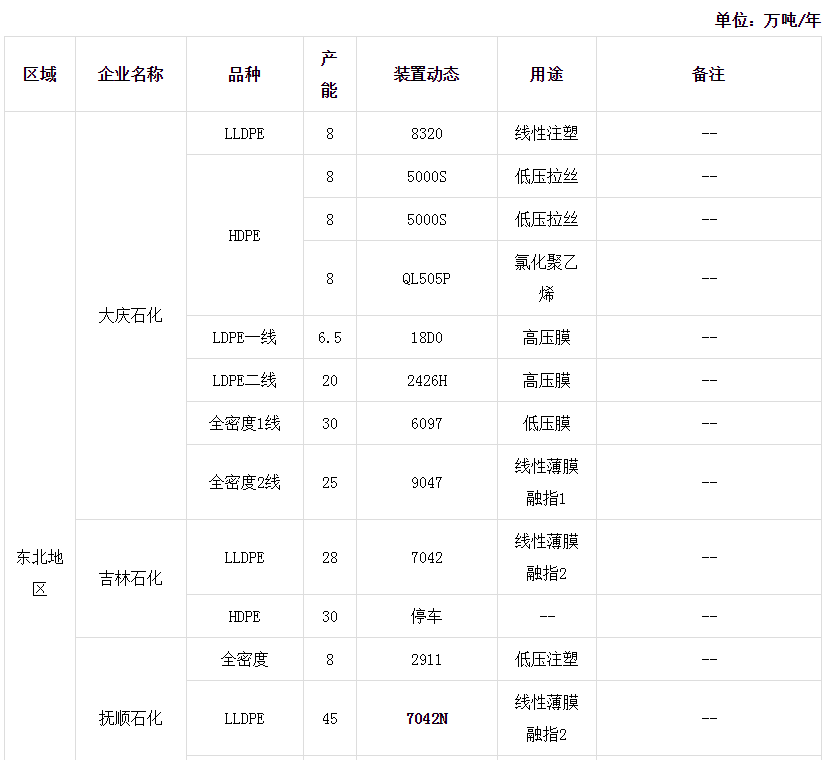Screen dimensions: 824x760
Task: Click the 6097 grade cell
Action: click(427, 424)
